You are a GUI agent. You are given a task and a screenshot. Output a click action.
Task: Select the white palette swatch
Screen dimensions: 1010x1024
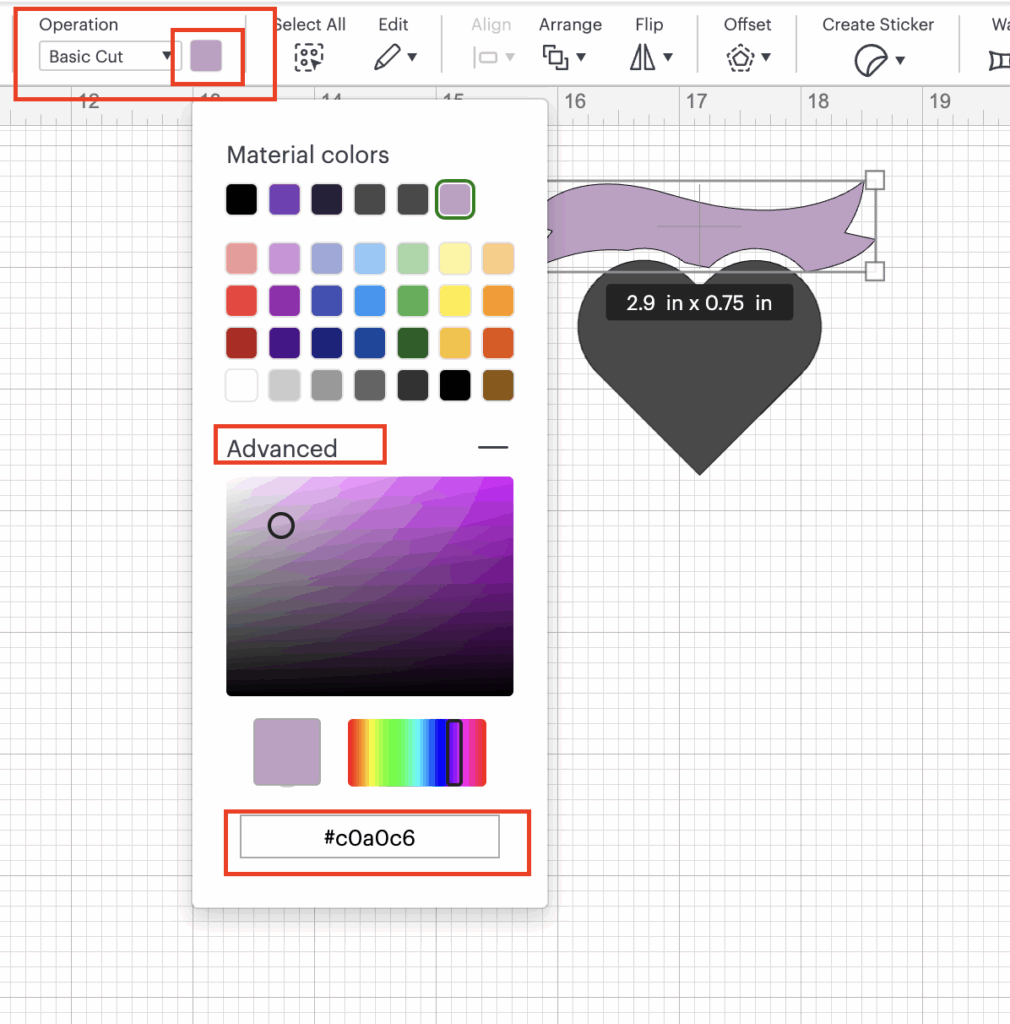241,385
